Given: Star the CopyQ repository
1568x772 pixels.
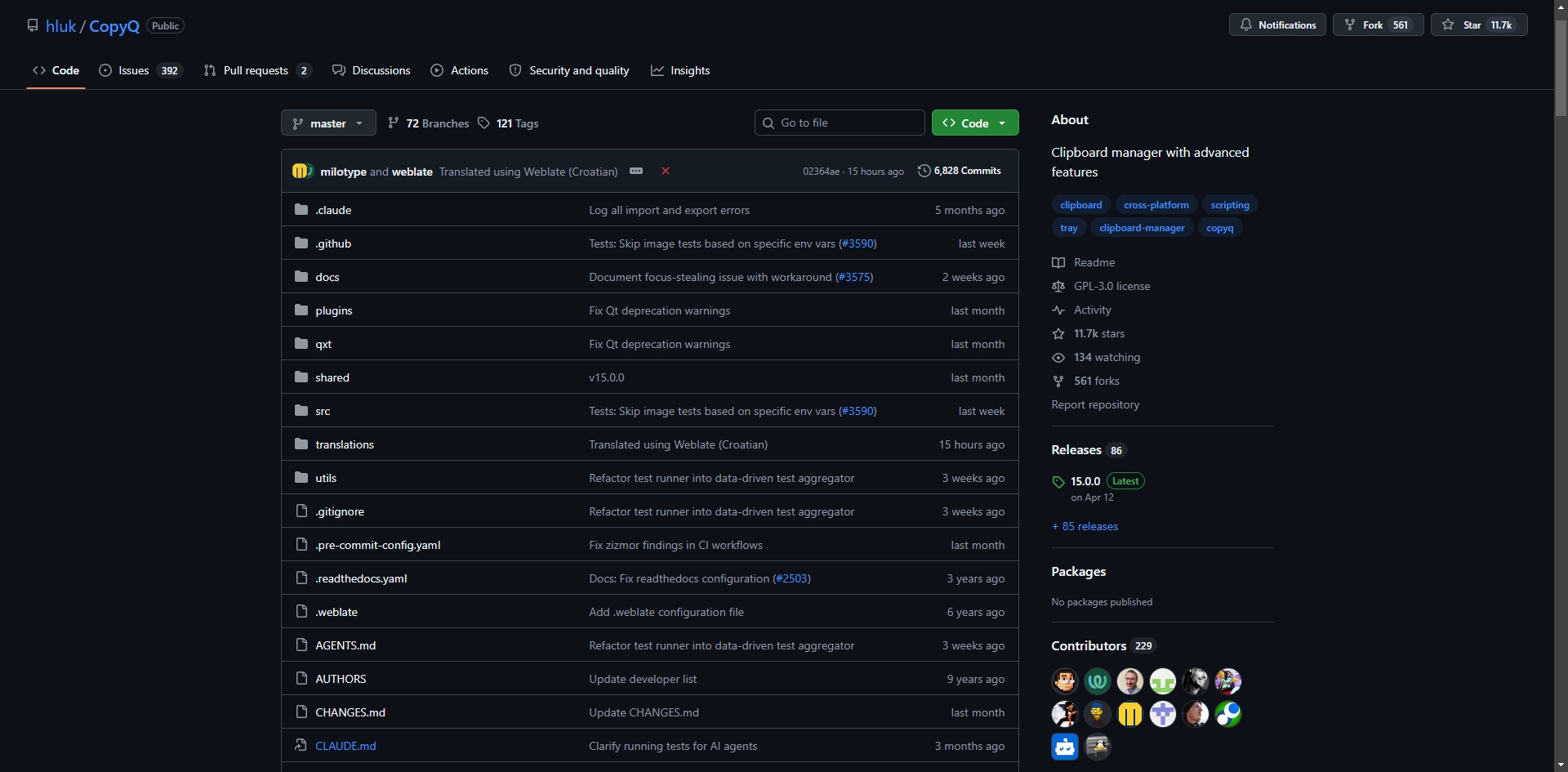Looking at the screenshot, I should click(1478, 25).
